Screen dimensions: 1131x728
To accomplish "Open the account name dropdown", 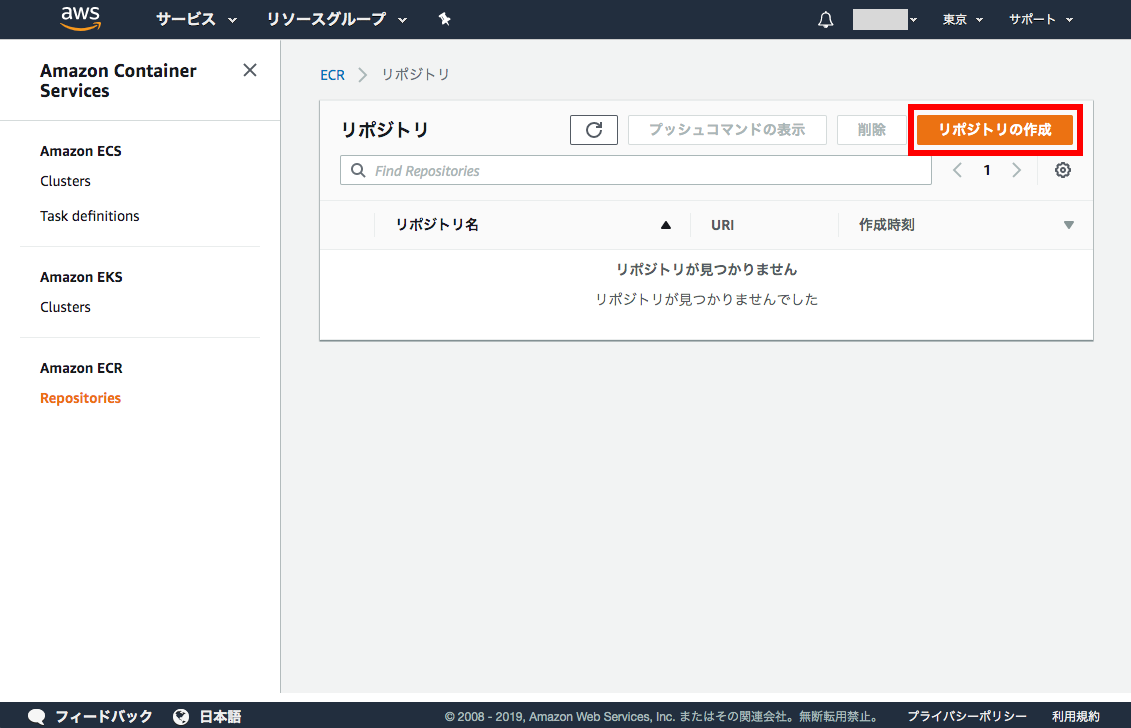I will tap(885, 19).
